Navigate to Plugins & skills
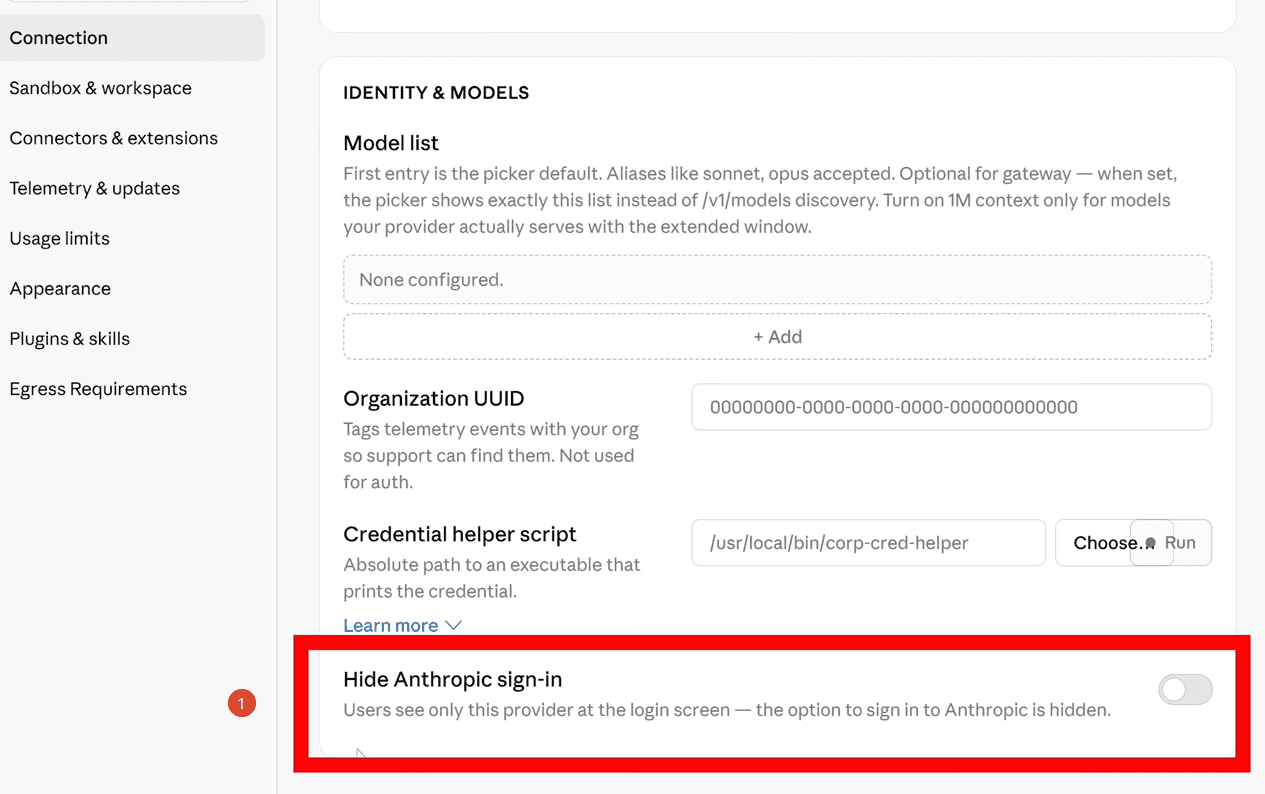The width and height of the screenshot is (1265, 794). coord(69,338)
